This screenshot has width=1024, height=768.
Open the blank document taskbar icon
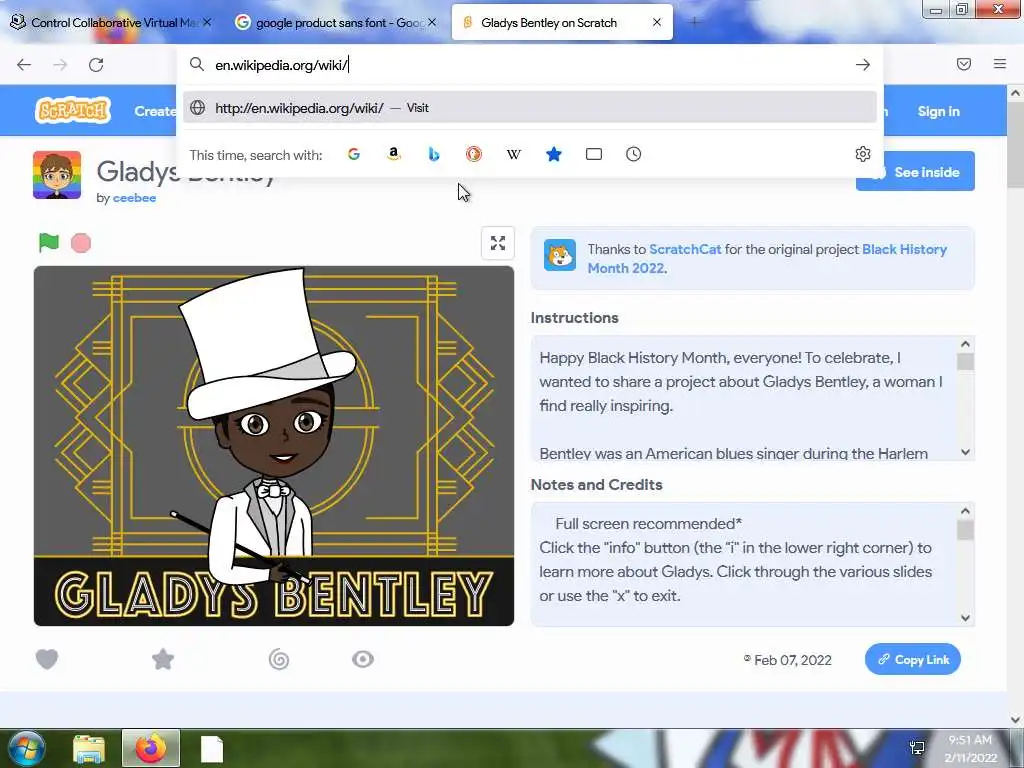212,749
